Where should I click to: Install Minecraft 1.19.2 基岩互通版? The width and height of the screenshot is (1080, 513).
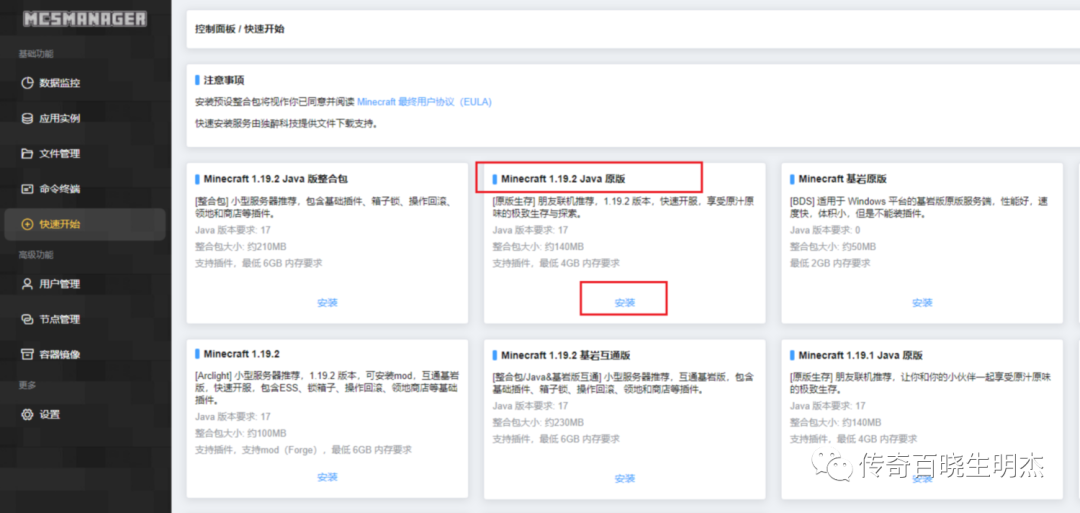[625, 479]
